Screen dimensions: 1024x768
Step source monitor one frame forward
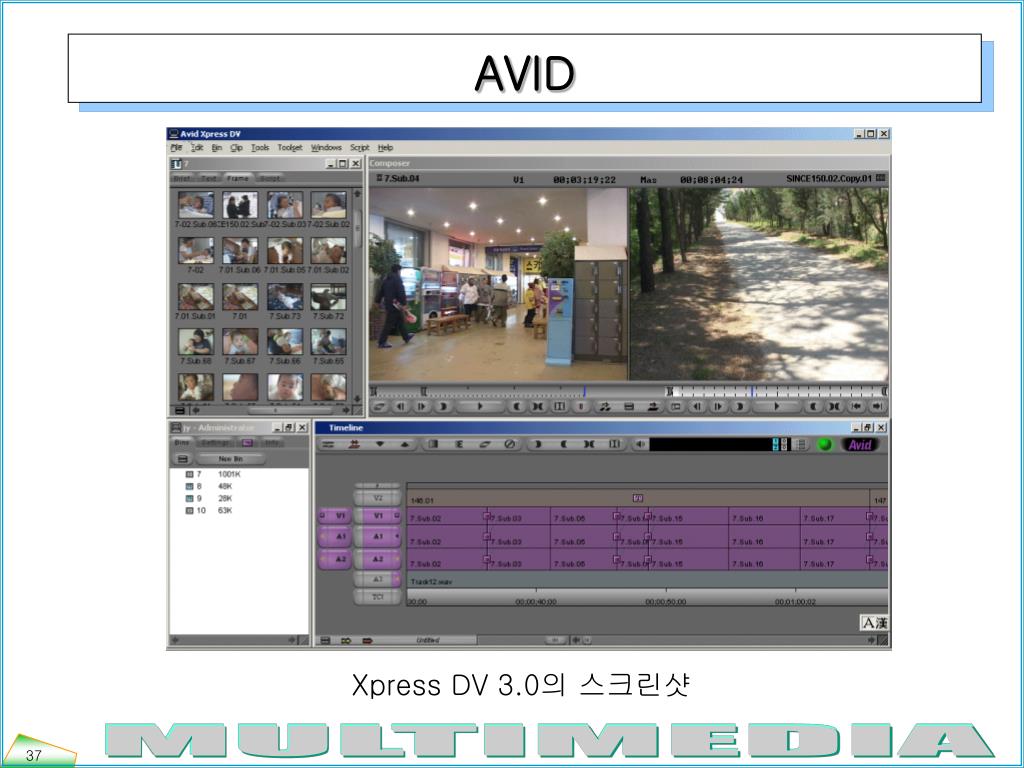(421, 406)
